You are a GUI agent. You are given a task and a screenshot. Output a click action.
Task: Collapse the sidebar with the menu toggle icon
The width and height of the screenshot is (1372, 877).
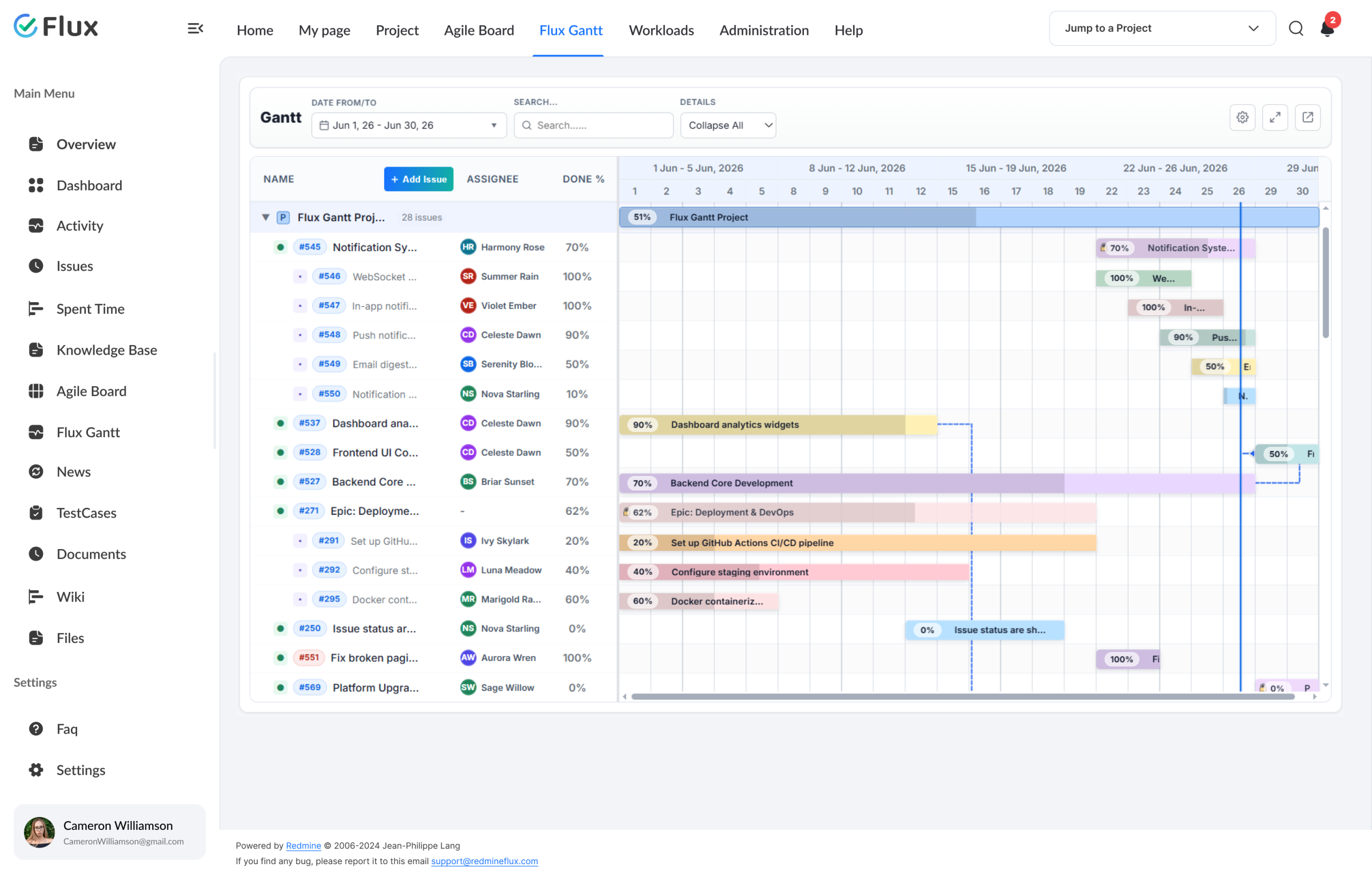click(196, 28)
